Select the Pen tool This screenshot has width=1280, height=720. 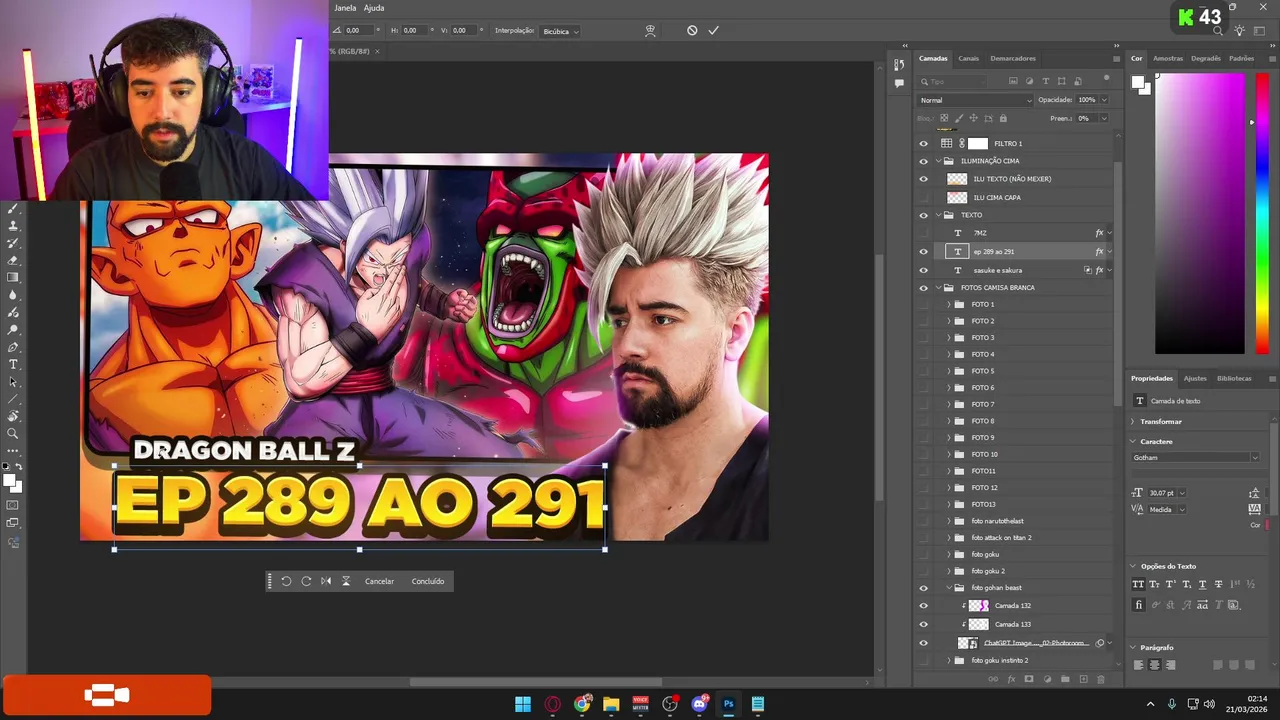(x=13, y=347)
